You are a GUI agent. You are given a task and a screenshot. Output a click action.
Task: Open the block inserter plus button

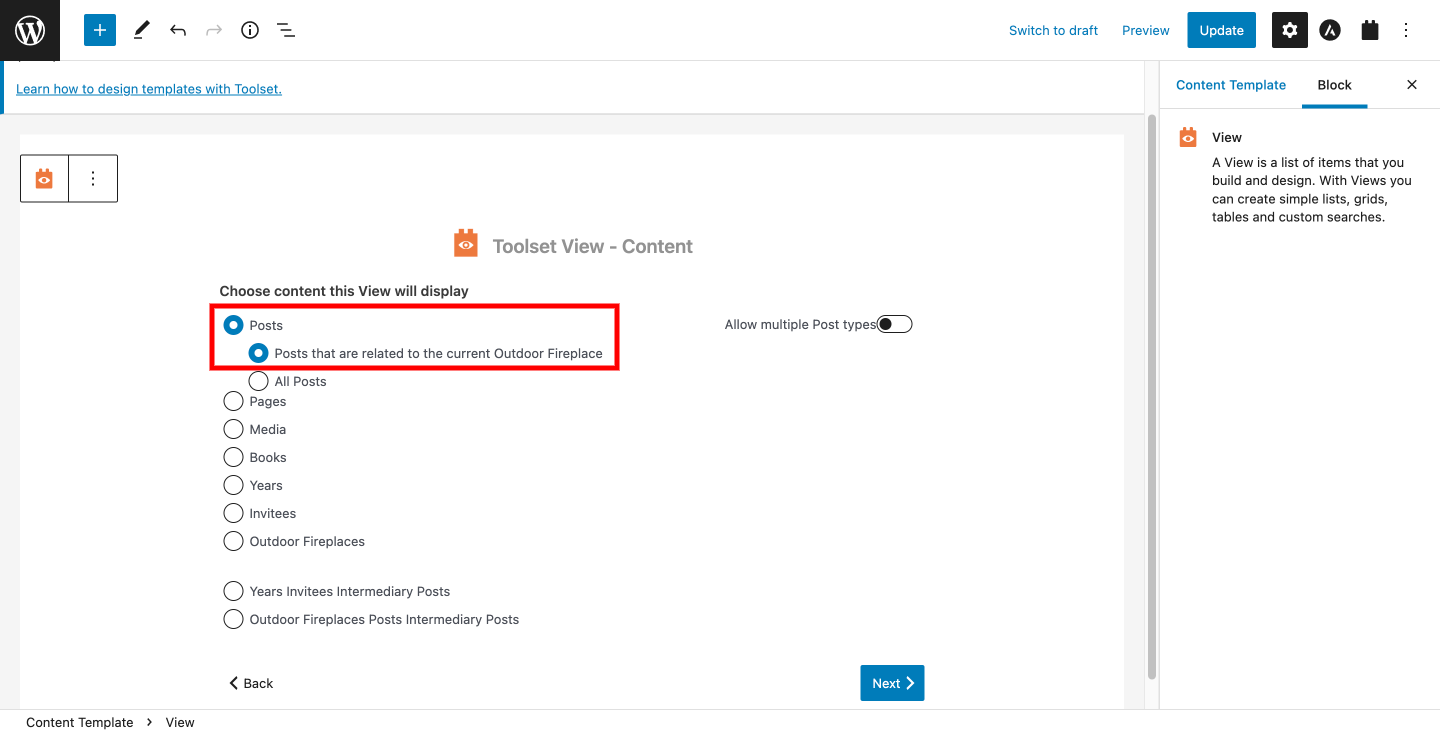point(100,30)
